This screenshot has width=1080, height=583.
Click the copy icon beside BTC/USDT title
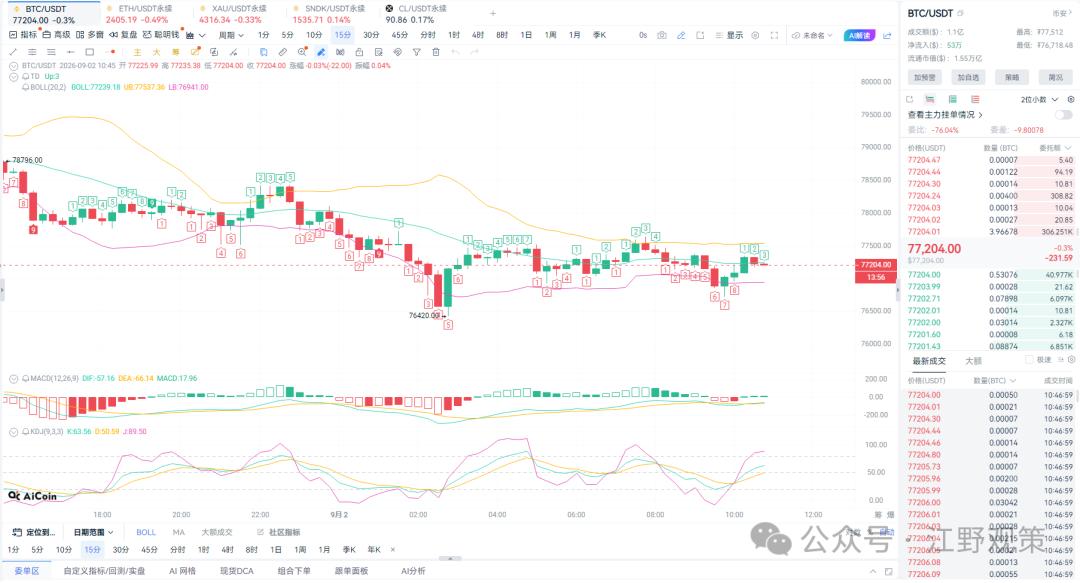point(961,13)
